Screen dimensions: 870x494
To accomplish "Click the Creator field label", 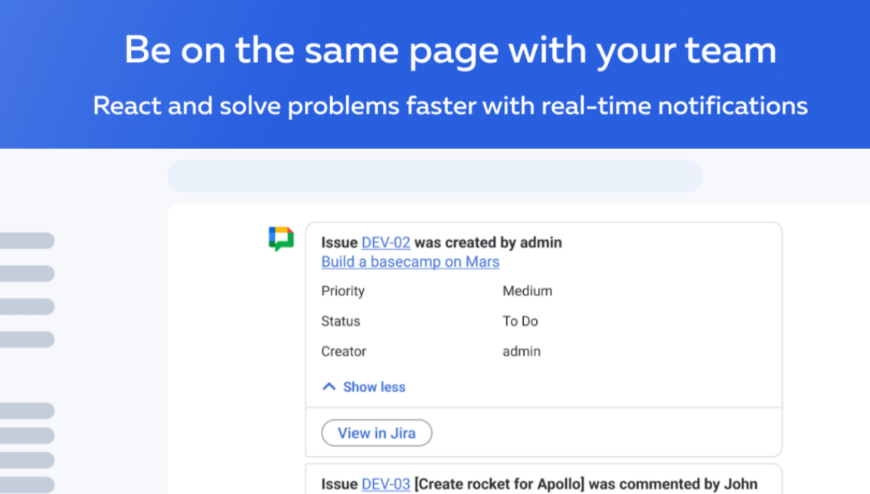I will (344, 351).
